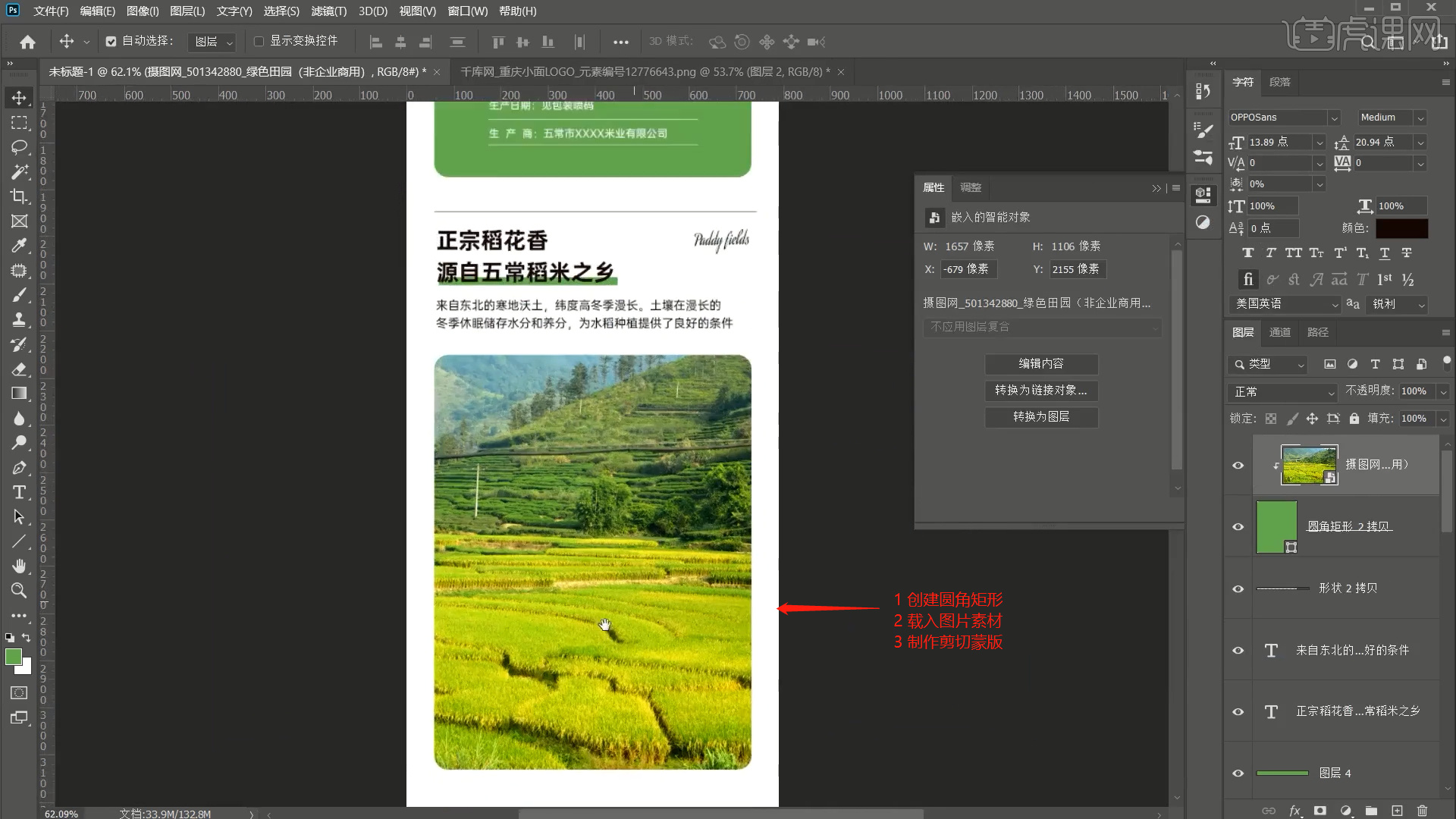Select the Gradient tool
The width and height of the screenshot is (1456, 819).
click(19, 394)
